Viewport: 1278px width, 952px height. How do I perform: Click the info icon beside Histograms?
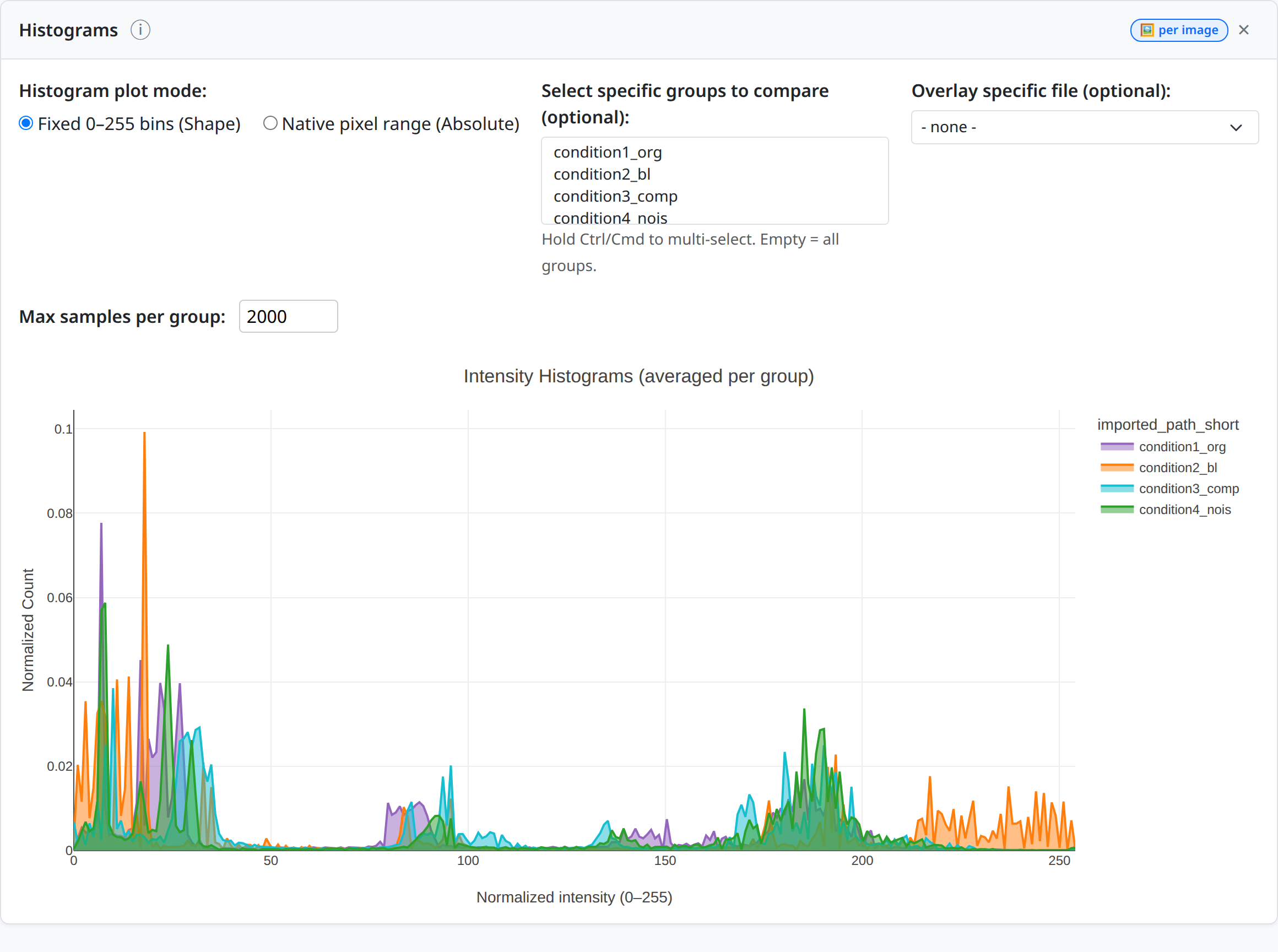(x=140, y=30)
